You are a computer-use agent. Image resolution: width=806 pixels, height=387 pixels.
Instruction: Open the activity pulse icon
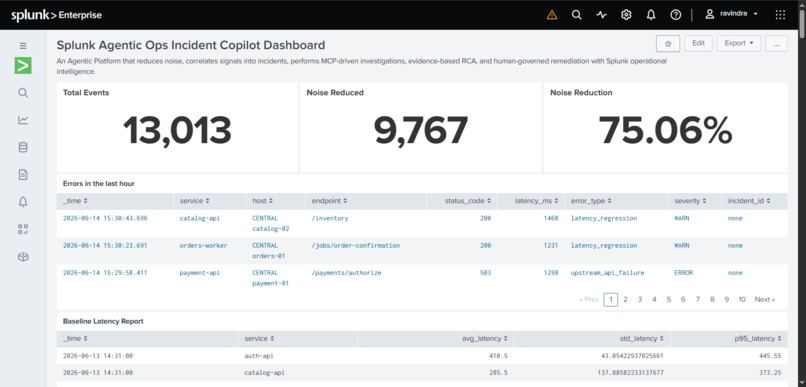(x=601, y=15)
